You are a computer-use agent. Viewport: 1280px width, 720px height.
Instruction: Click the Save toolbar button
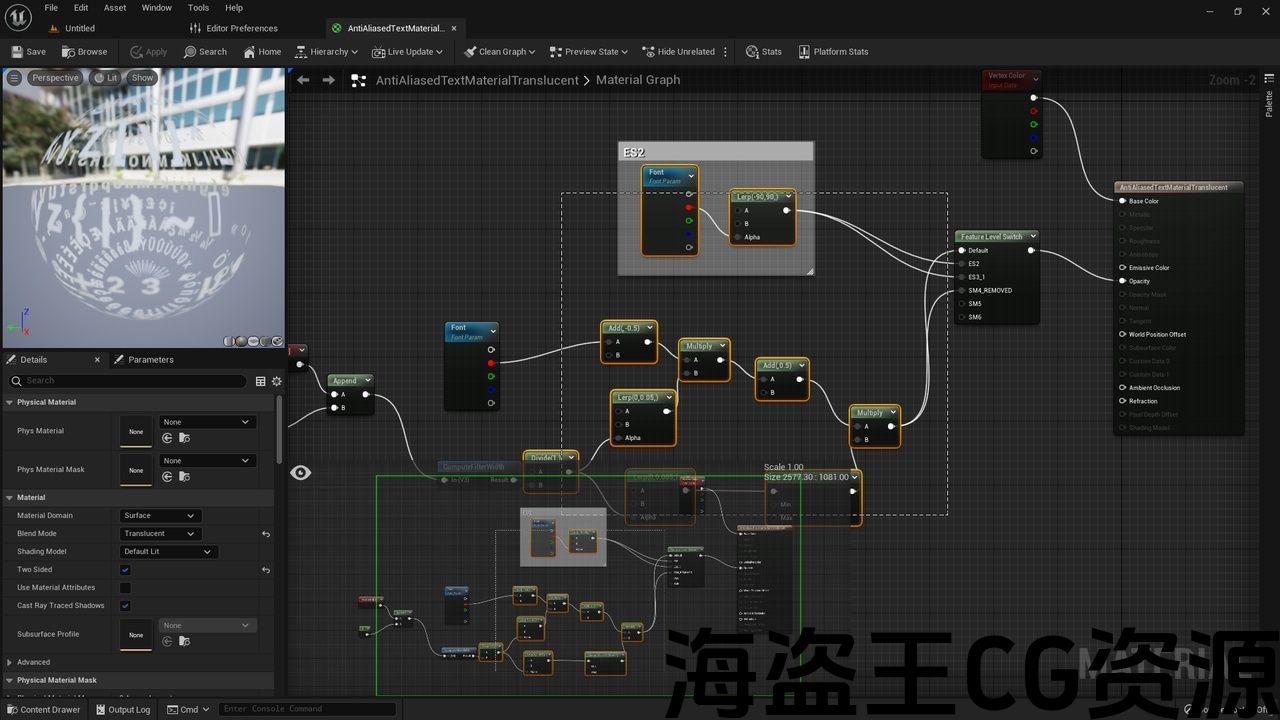pos(28,52)
